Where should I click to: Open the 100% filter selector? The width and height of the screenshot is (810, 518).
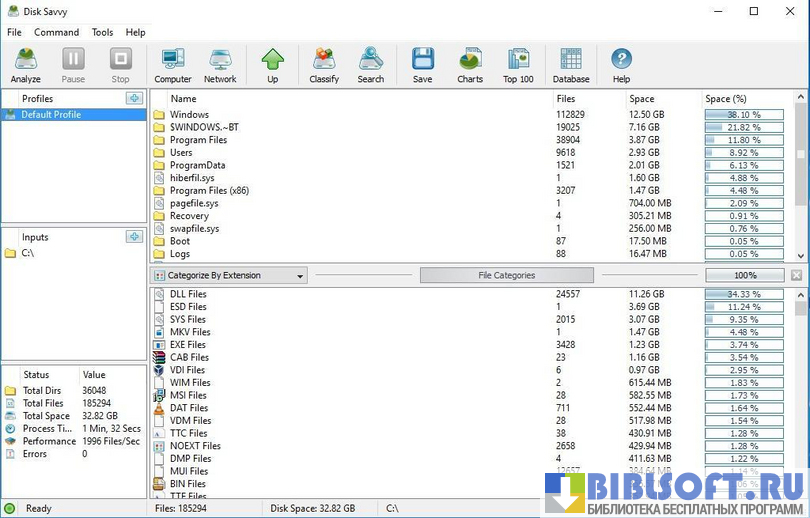coord(745,275)
